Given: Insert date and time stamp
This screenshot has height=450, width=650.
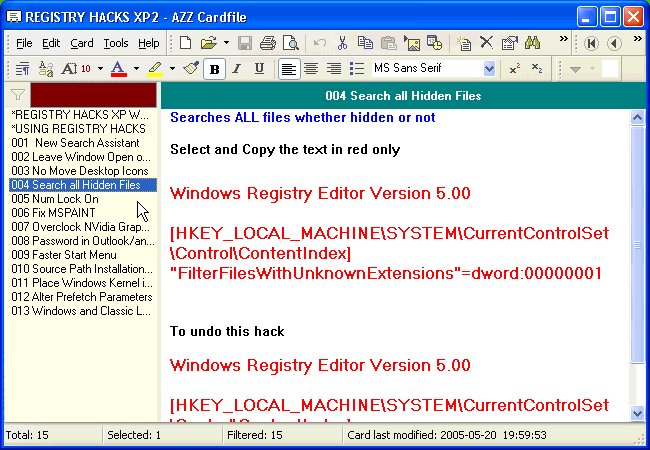Looking at the screenshot, I should tap(434, 43).
